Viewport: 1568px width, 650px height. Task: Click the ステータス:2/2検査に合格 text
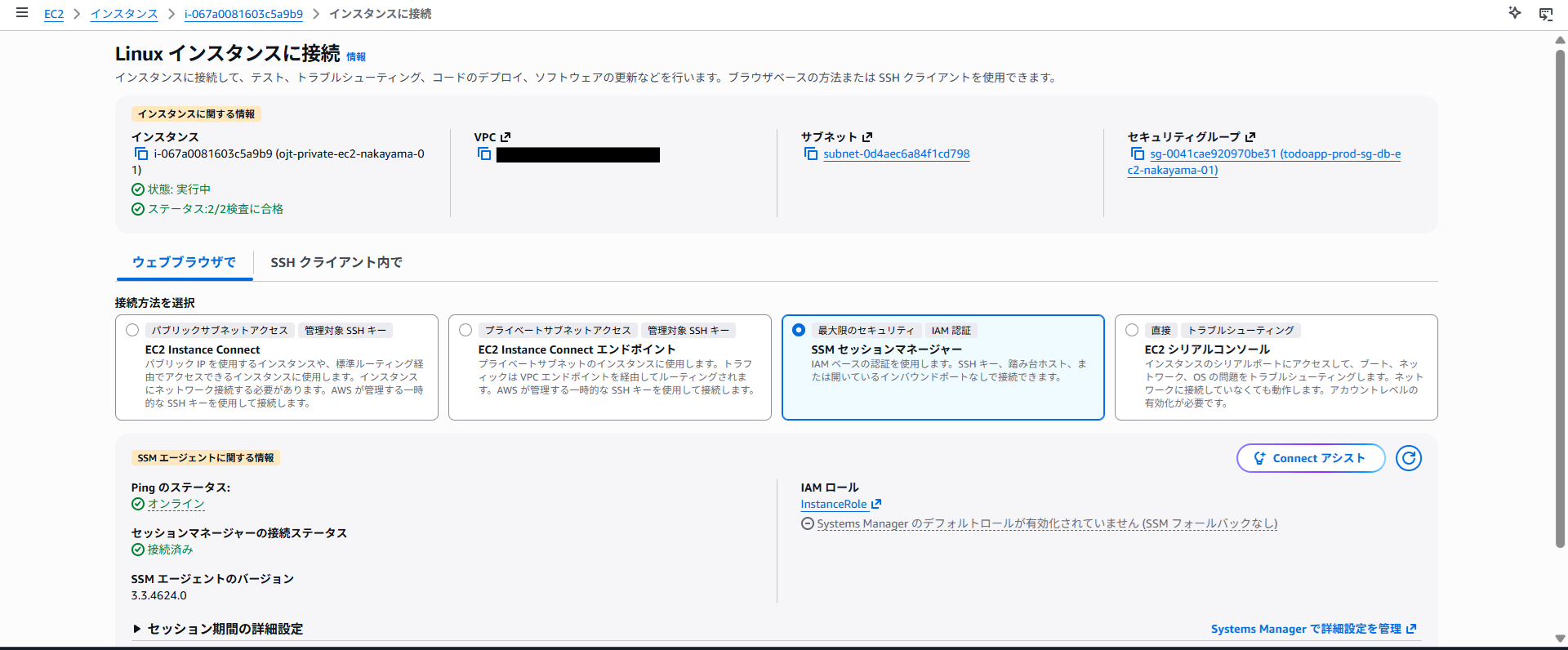[216, 209]
